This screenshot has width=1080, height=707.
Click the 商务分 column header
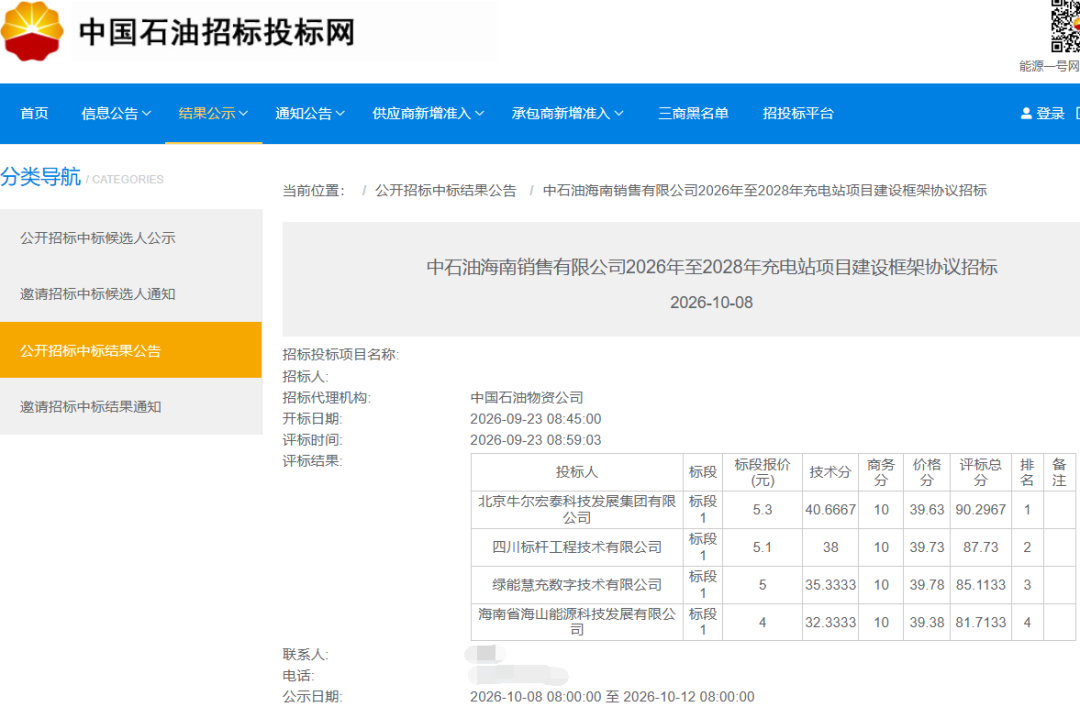(881, 472)
